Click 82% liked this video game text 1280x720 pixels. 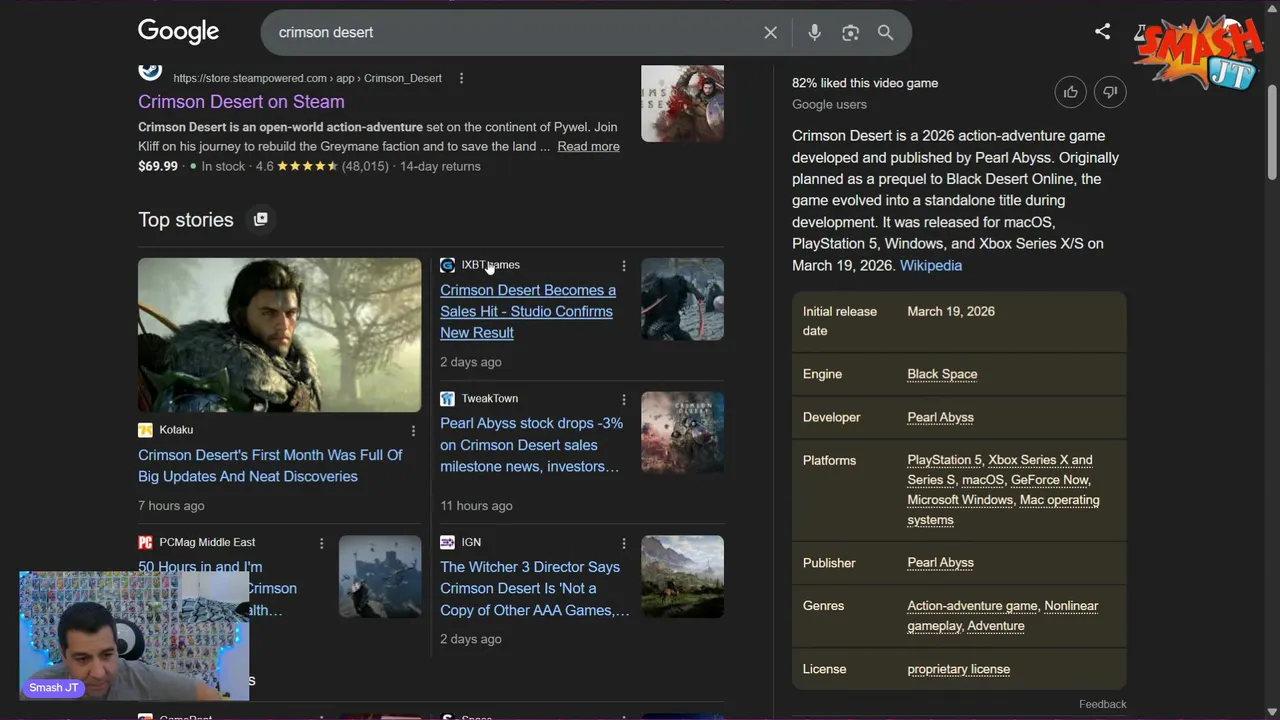[x=865, y=83]
